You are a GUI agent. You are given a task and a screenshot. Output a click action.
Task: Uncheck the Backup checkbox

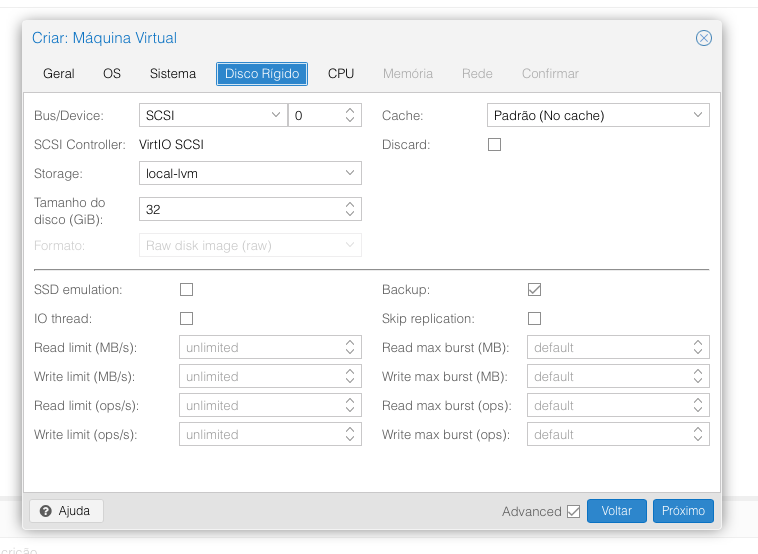pyautogui.click(x=534, y=290)
